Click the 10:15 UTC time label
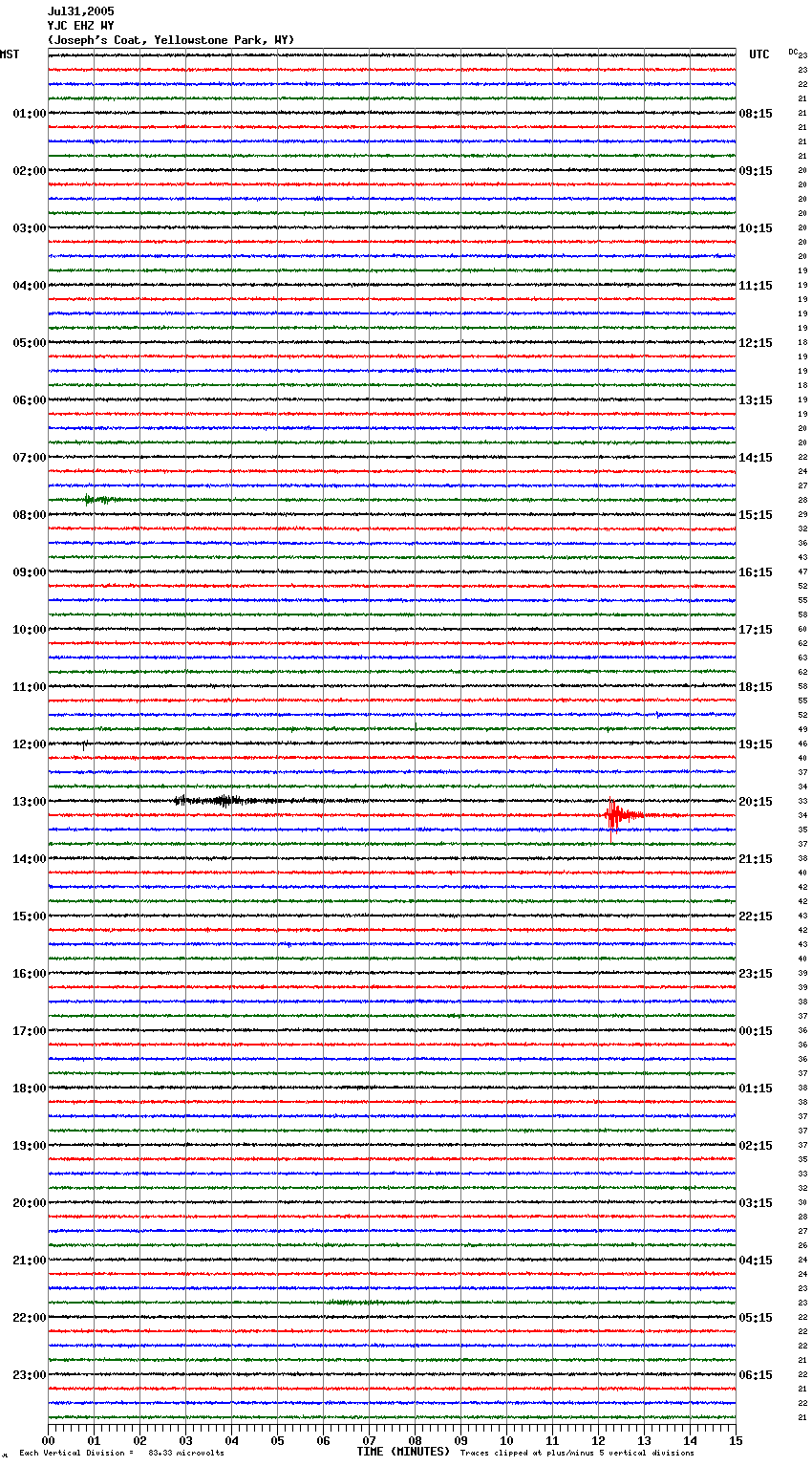The width and height of the screenshot is (812, 1466). [x=756, y=228]
